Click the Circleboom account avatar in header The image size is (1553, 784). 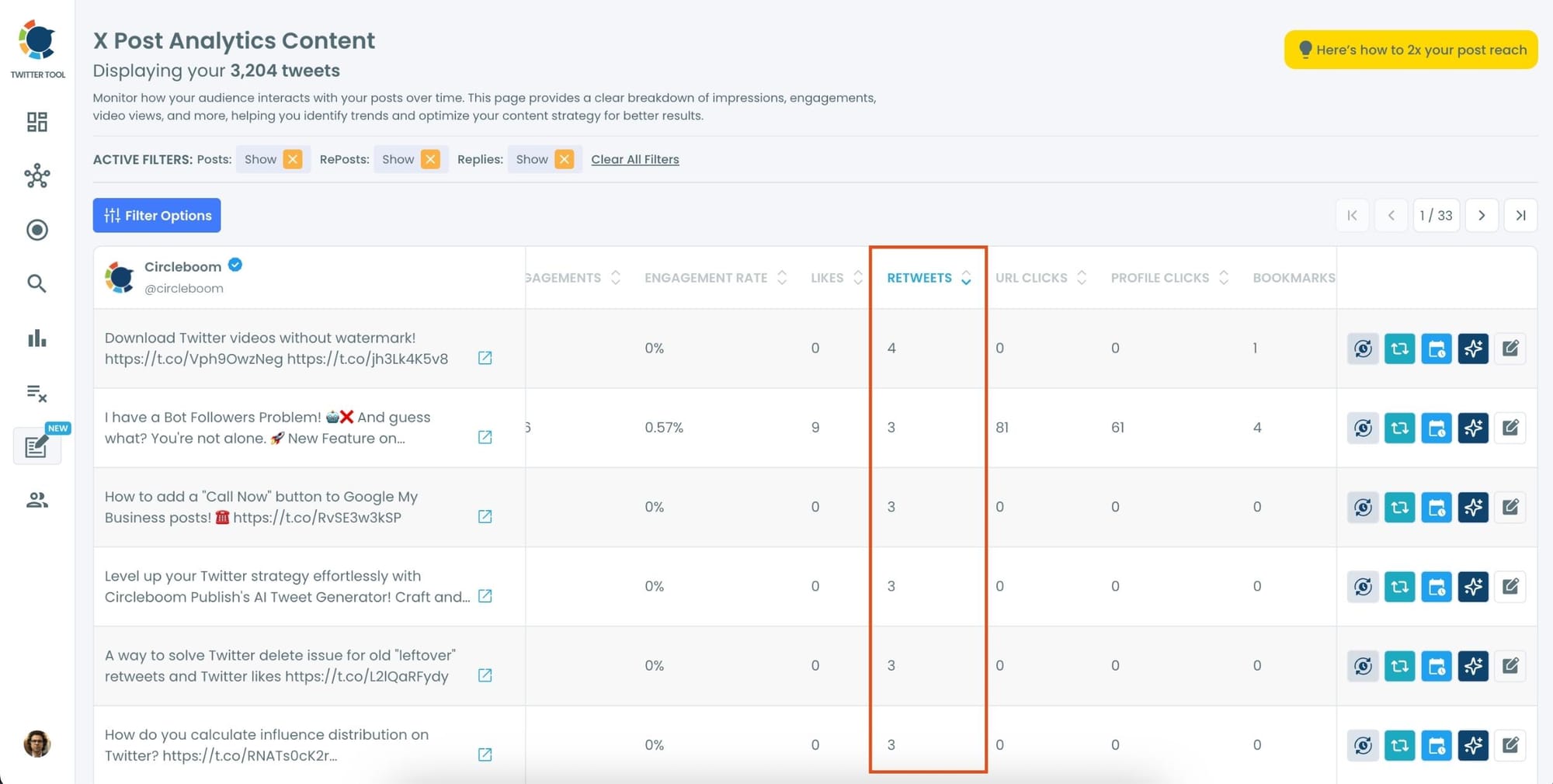tap(120, 277)
